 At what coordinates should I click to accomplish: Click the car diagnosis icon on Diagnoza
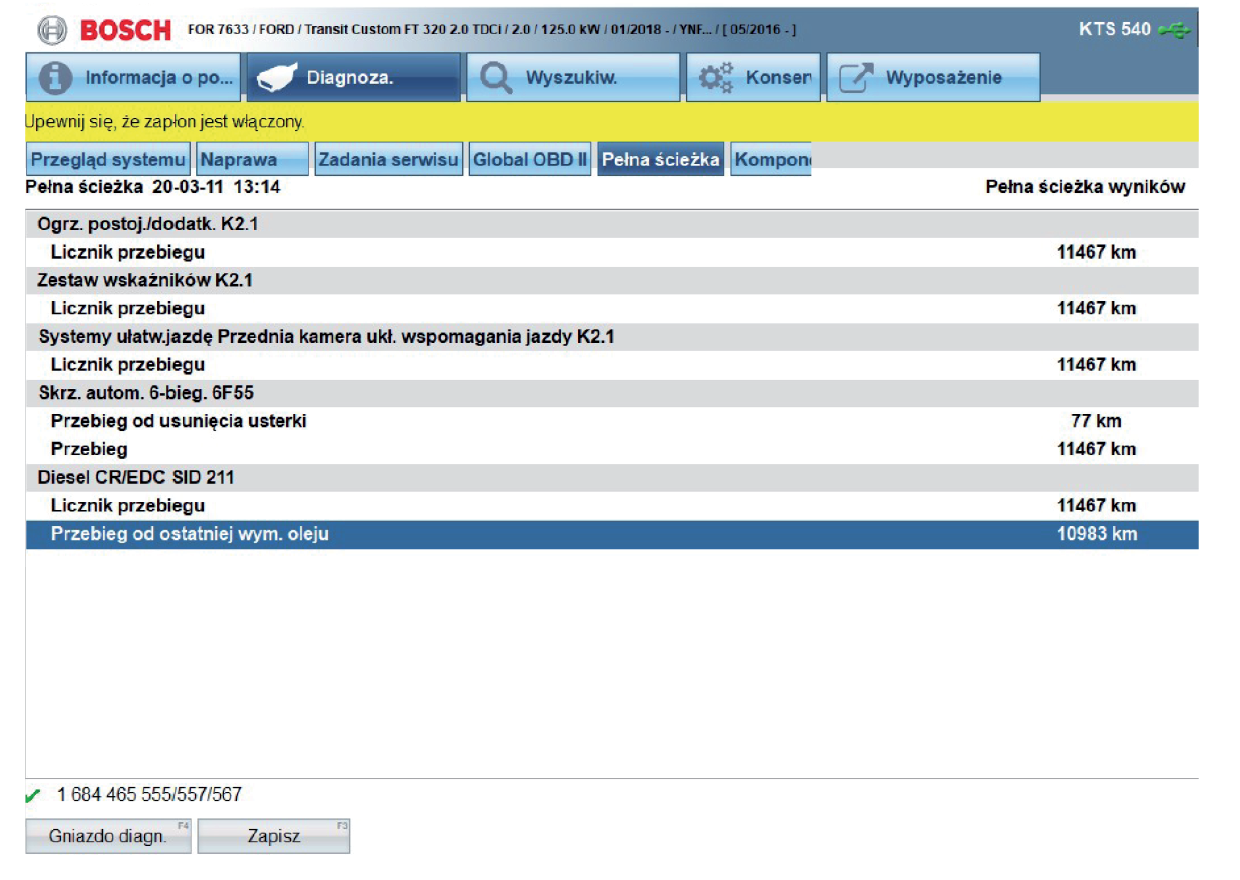pos(278,79)
